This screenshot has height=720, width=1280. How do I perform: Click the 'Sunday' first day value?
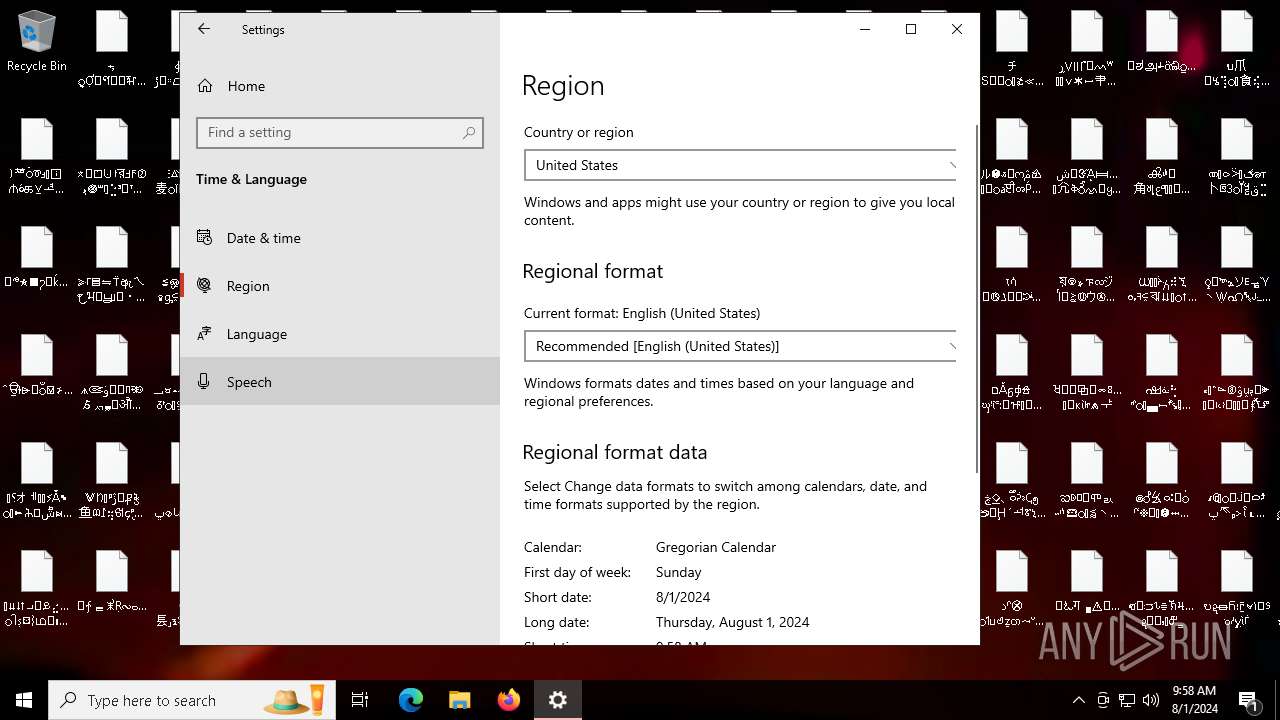point(678,572)
